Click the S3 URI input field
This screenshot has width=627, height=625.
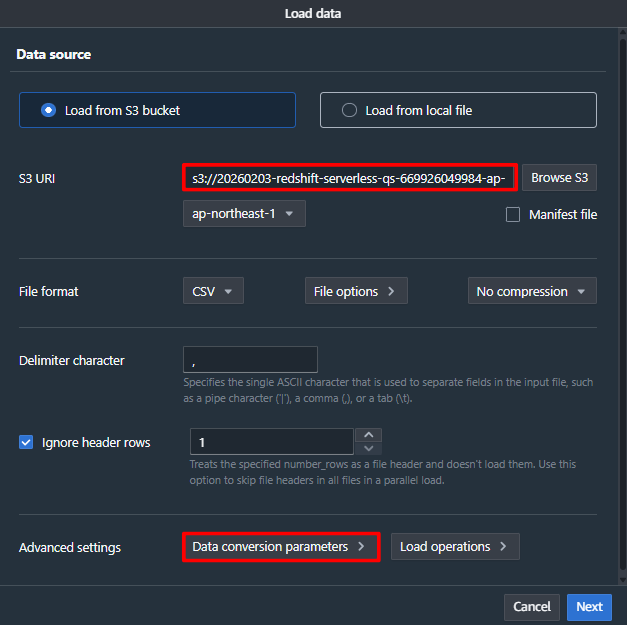350,179
